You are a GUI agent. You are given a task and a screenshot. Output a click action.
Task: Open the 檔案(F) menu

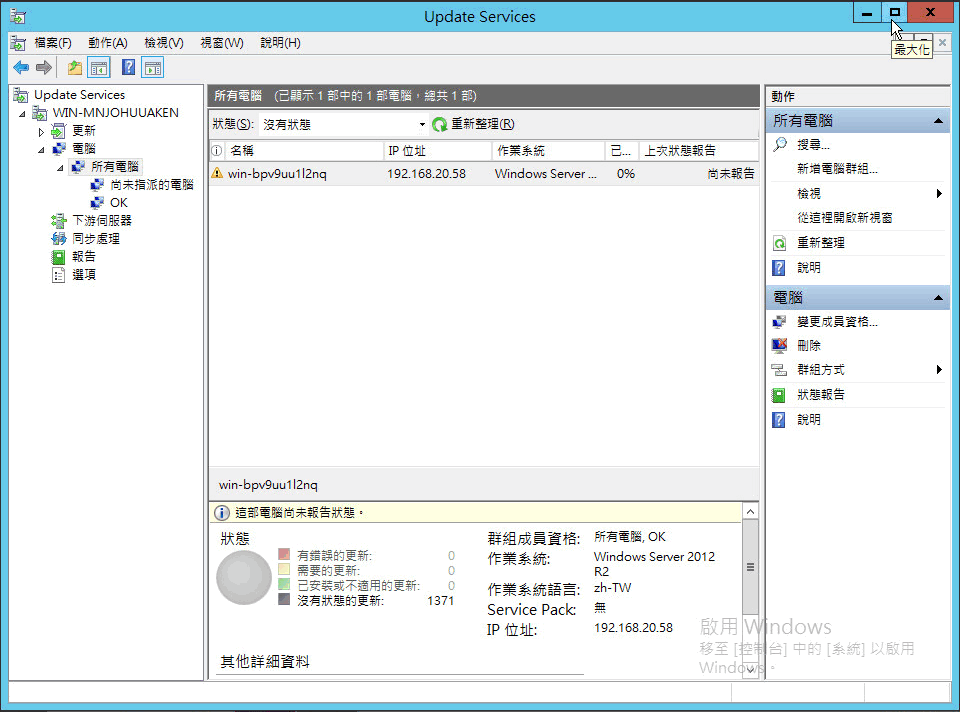[53, 43]
